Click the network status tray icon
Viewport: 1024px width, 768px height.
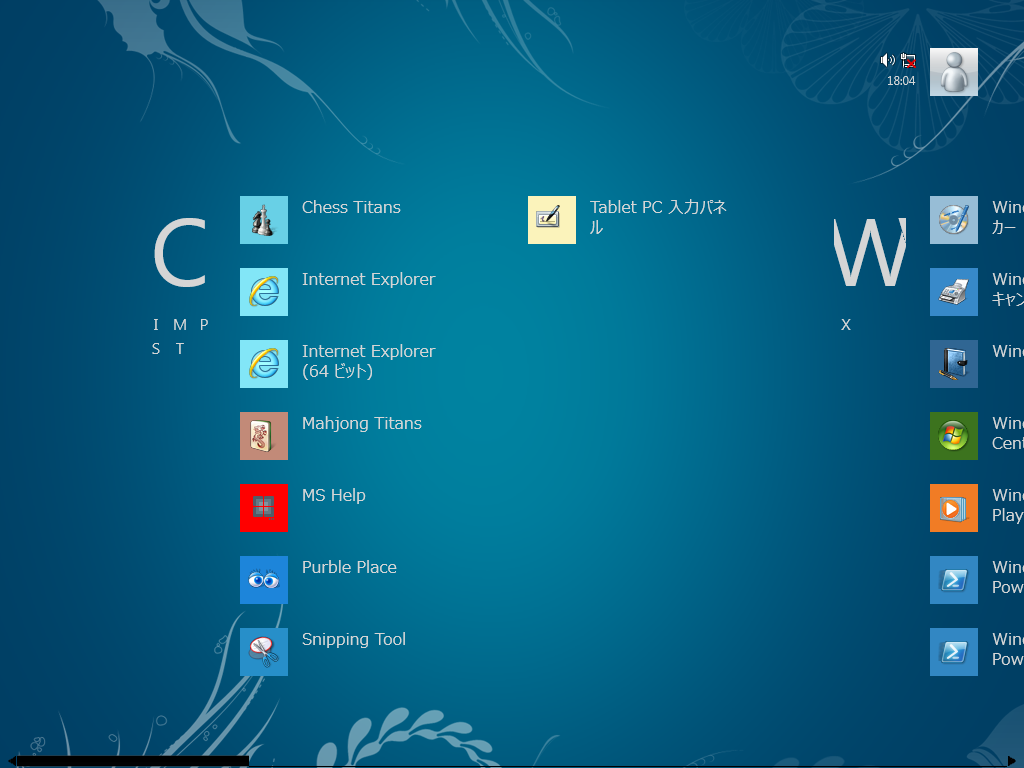(x=908, y=60)
